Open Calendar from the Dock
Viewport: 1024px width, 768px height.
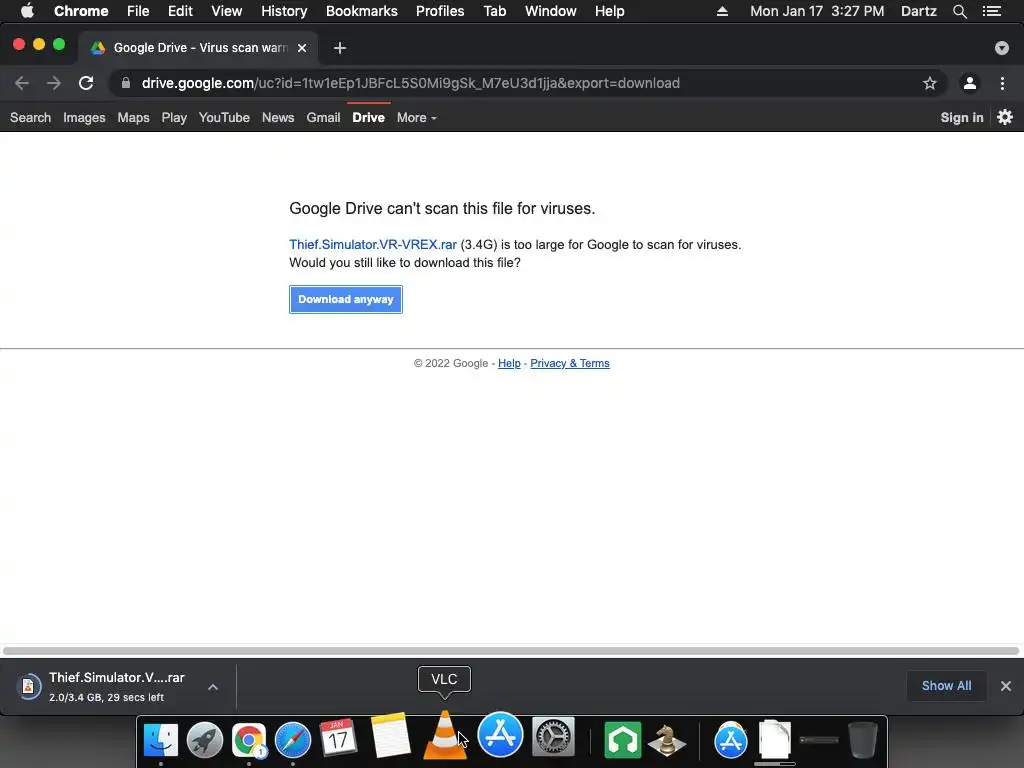coord(337,738)
